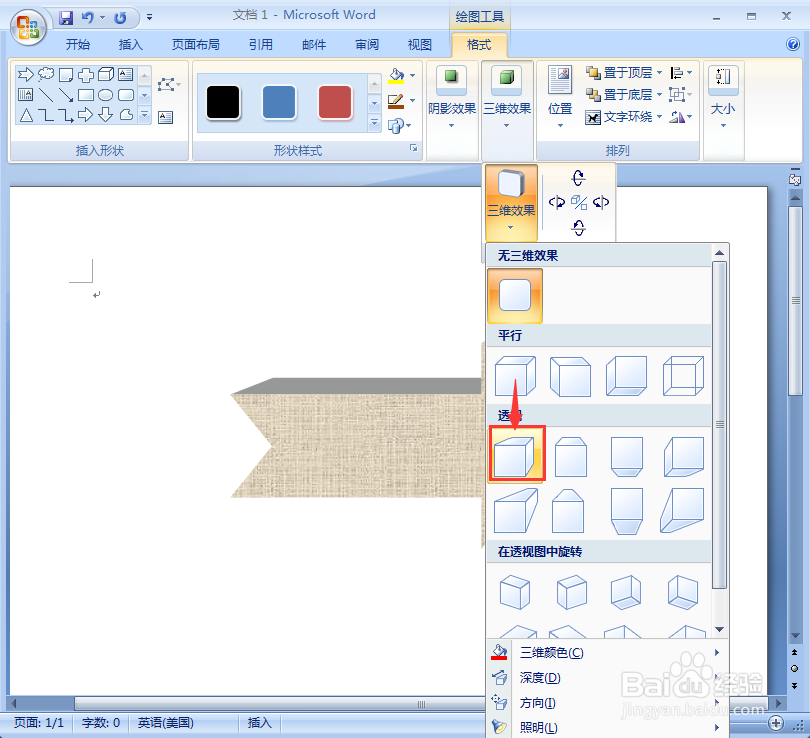Open the 阴影效果 menu
Image resolution: width=810 pixels, height=738 pixels.
[x=451, y=97]
